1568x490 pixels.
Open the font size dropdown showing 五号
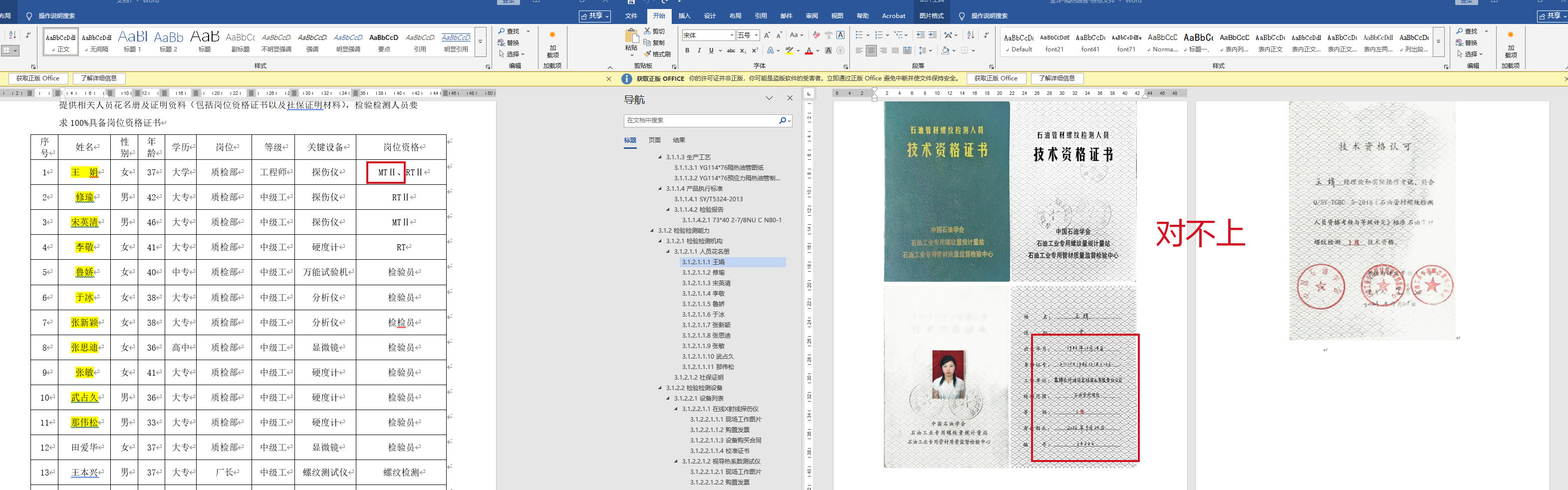point(756,35)
